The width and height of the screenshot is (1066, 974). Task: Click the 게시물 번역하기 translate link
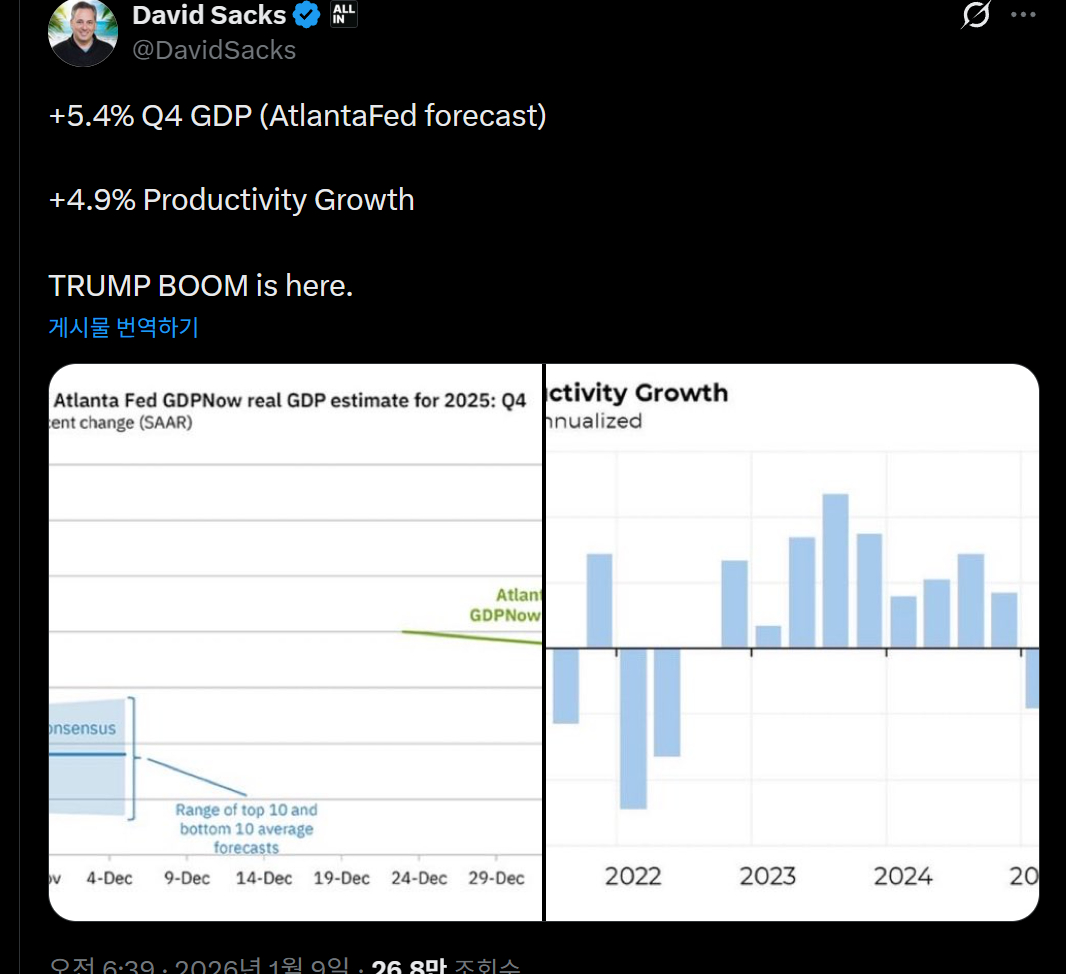123,327
